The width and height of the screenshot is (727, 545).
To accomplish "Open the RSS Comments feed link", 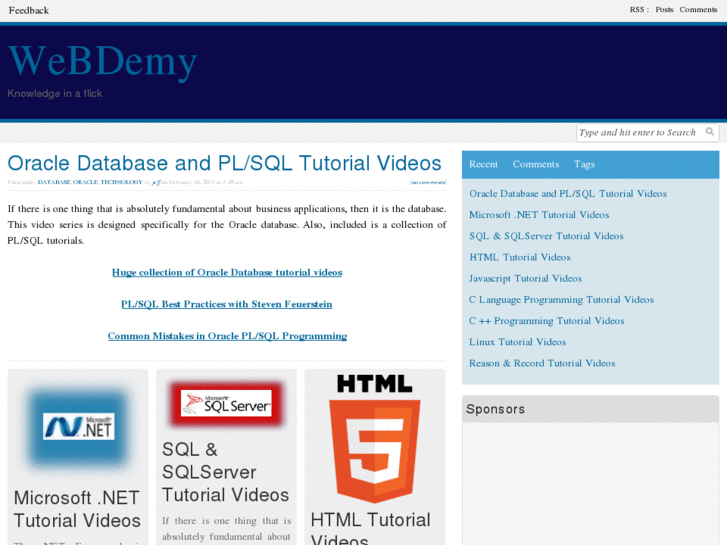I will [698, 9].
